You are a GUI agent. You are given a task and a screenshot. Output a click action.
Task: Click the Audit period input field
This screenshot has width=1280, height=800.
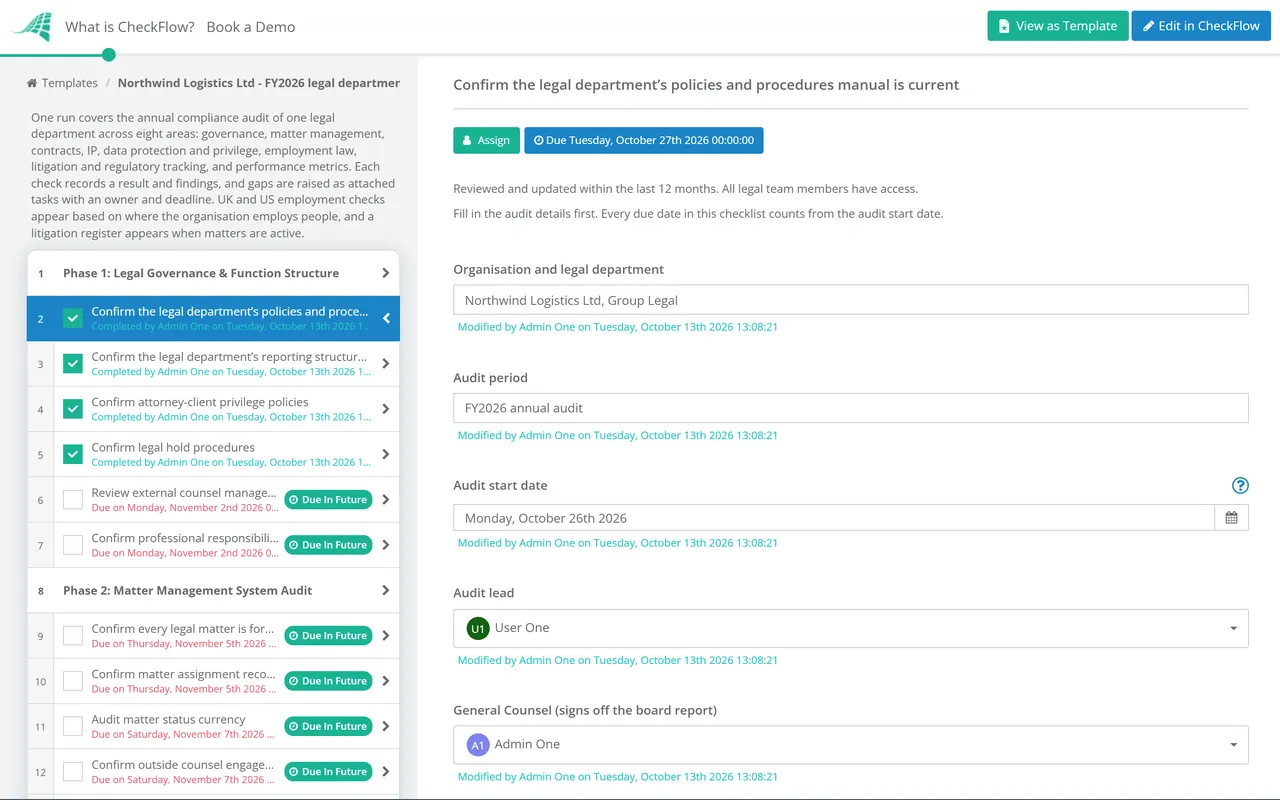tap(850, 408)
